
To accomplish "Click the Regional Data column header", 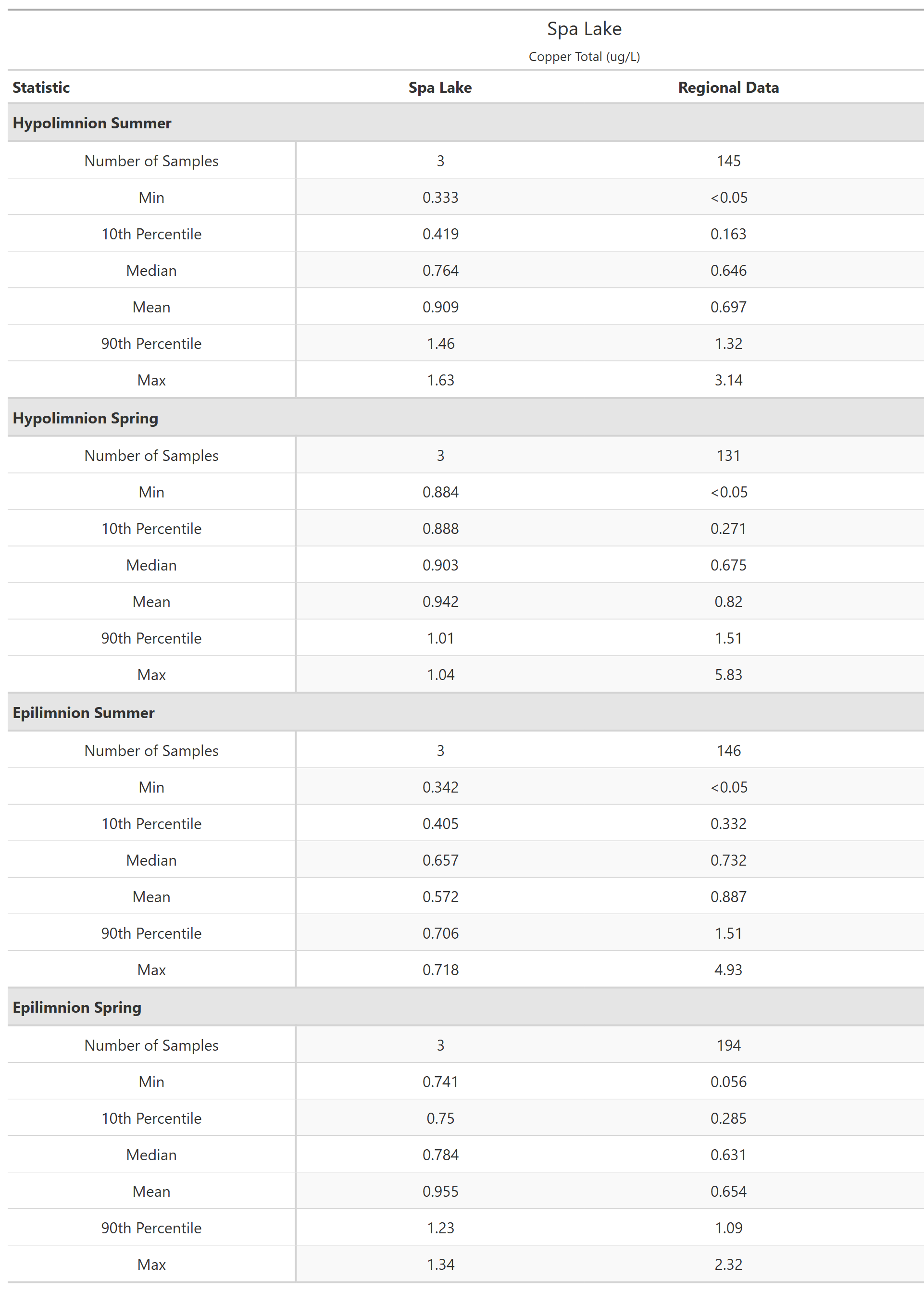I will click(728, 87).
